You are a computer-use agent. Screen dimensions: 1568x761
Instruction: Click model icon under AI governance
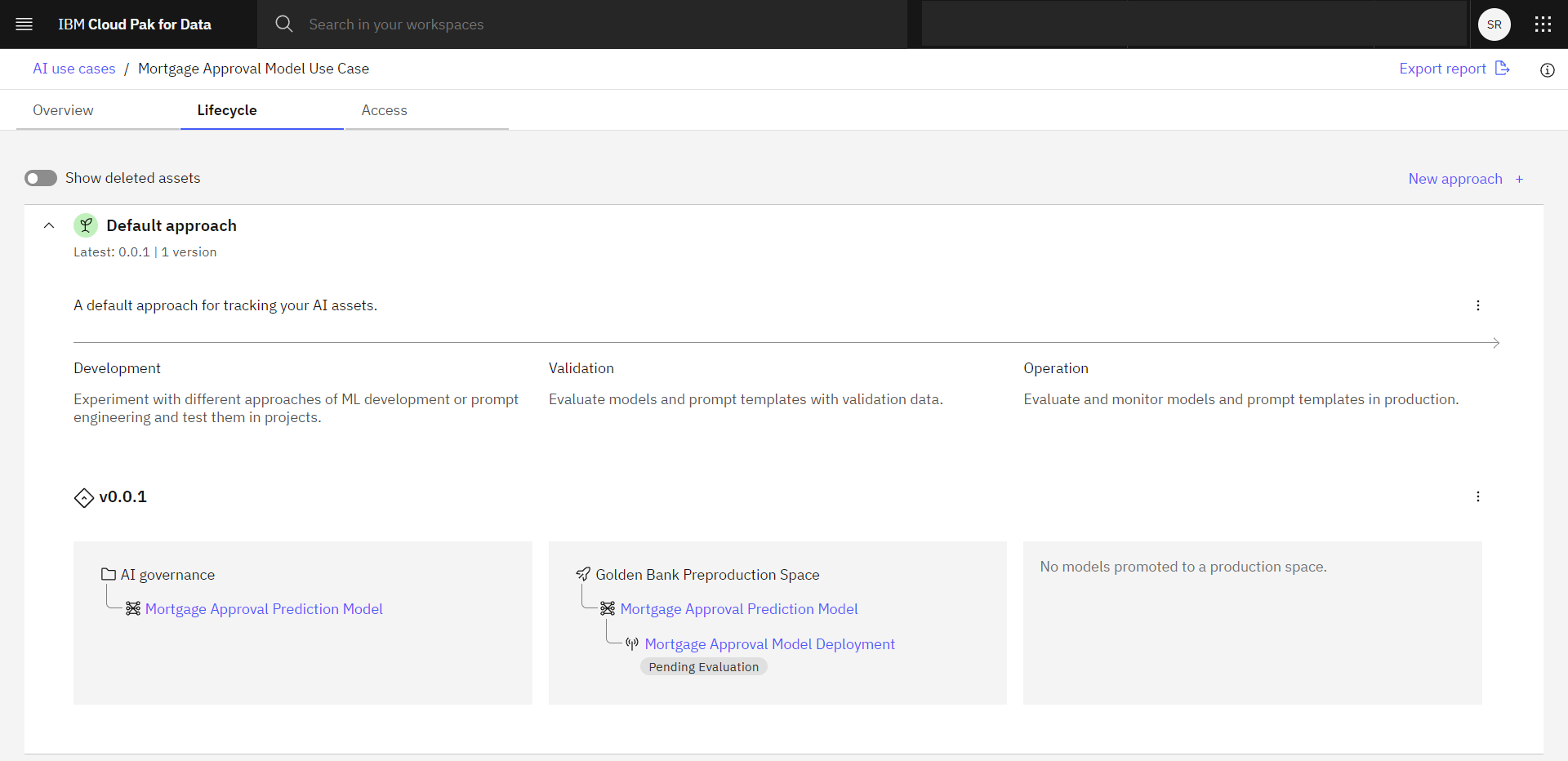click(x=133, y=608)
